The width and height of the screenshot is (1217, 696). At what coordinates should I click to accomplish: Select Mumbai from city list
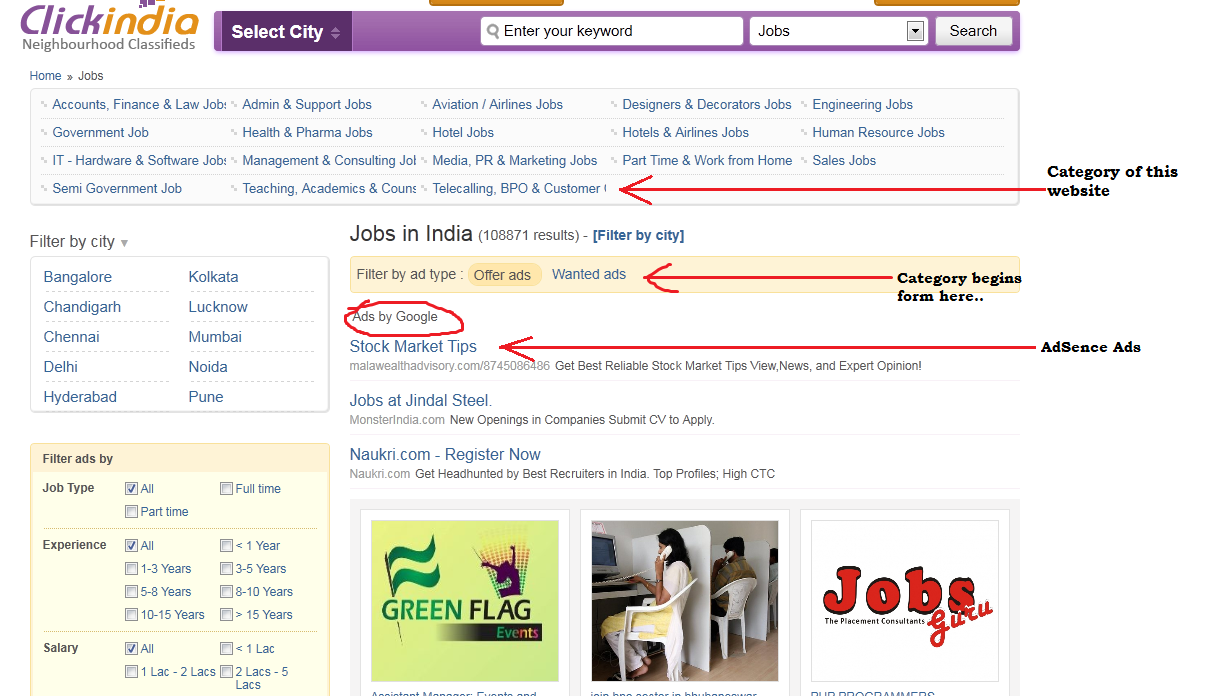point(214,336)
